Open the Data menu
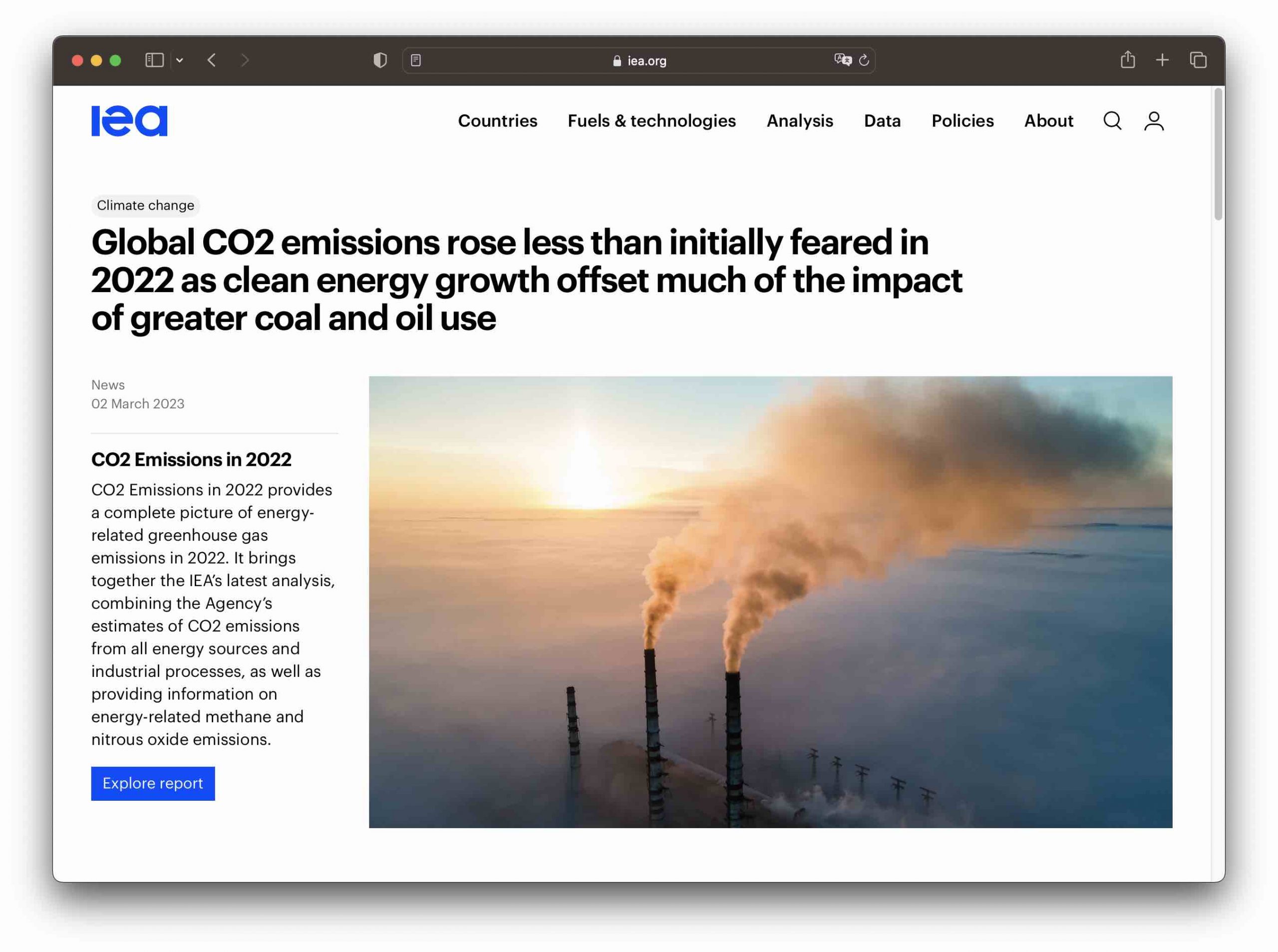This screenshot has width=1278, height=952. pos(882,121)
